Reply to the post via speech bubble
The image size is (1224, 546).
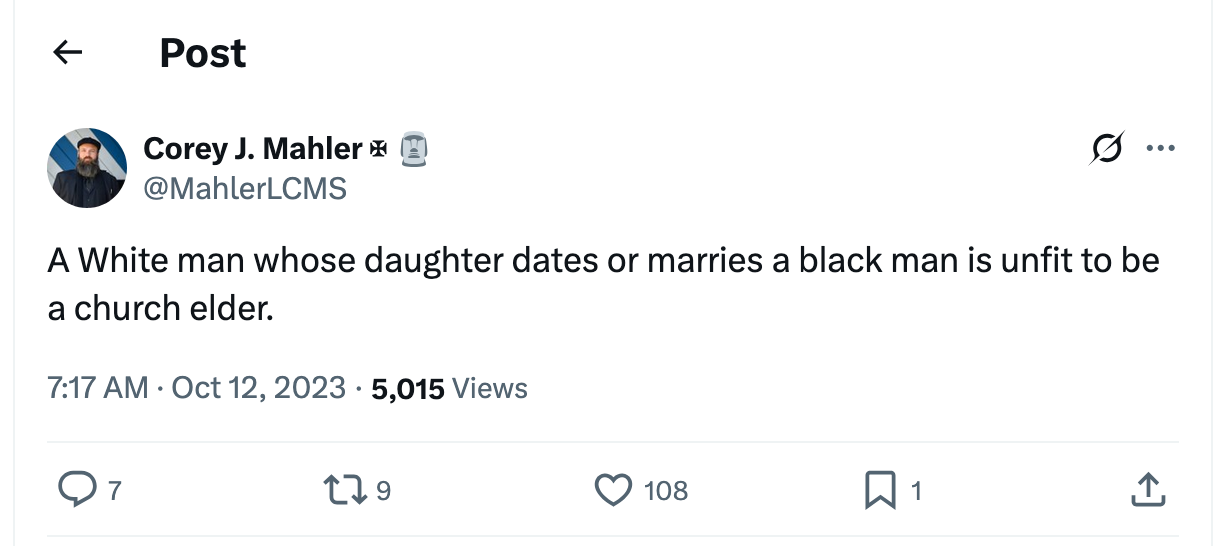point(76,490)
